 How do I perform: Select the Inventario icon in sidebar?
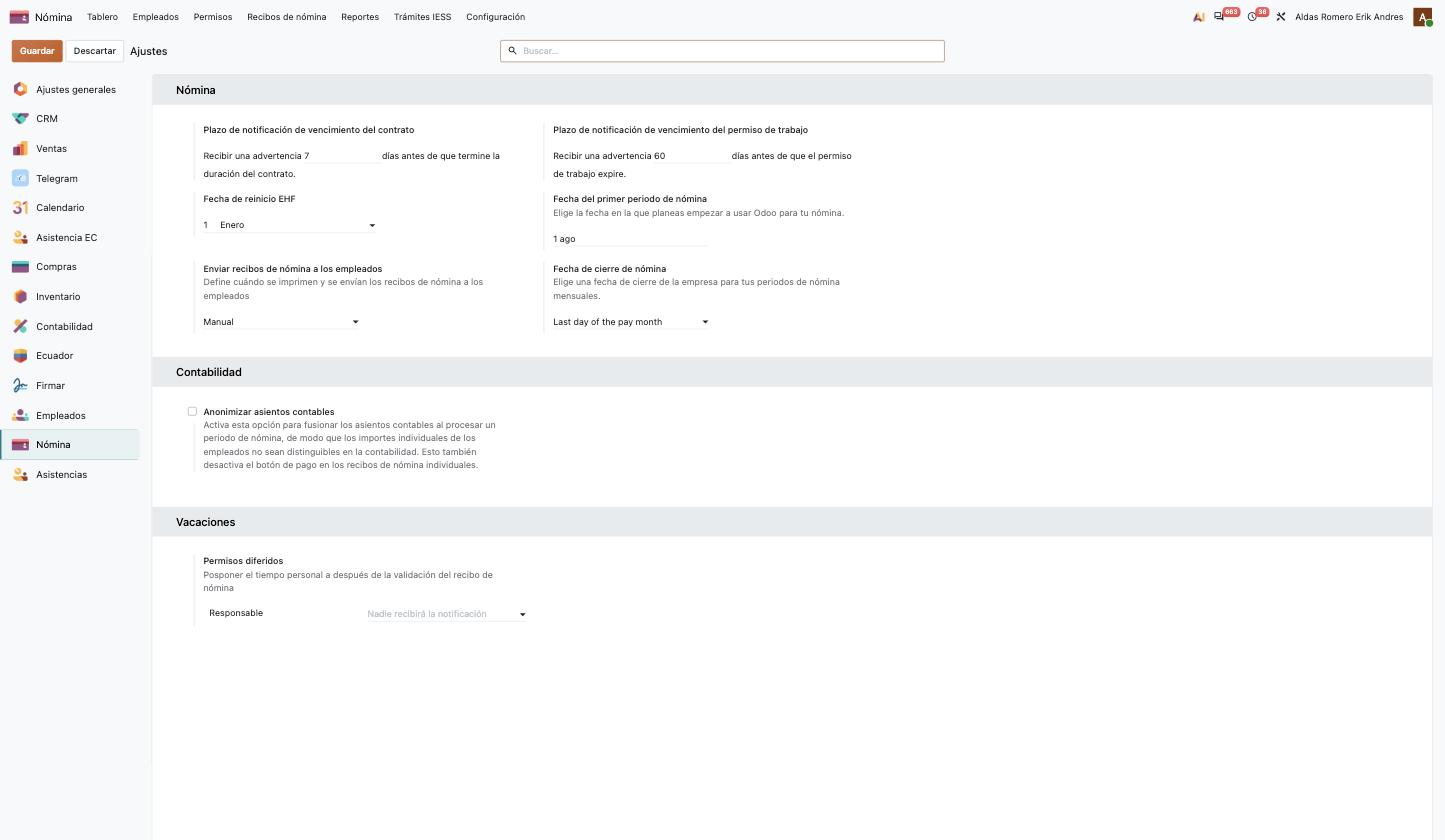20,297
